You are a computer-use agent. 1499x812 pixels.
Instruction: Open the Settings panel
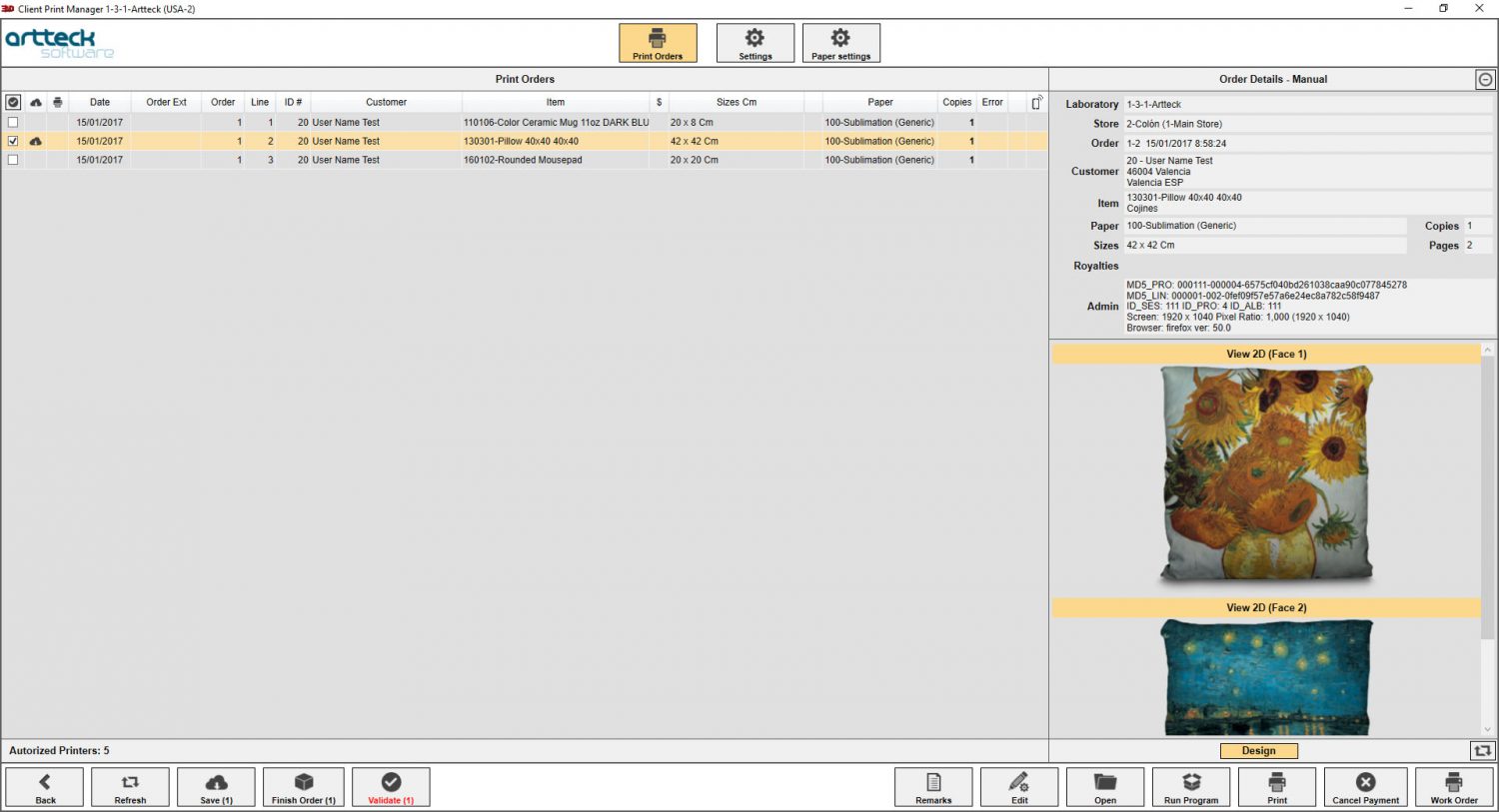pos(754,42)
